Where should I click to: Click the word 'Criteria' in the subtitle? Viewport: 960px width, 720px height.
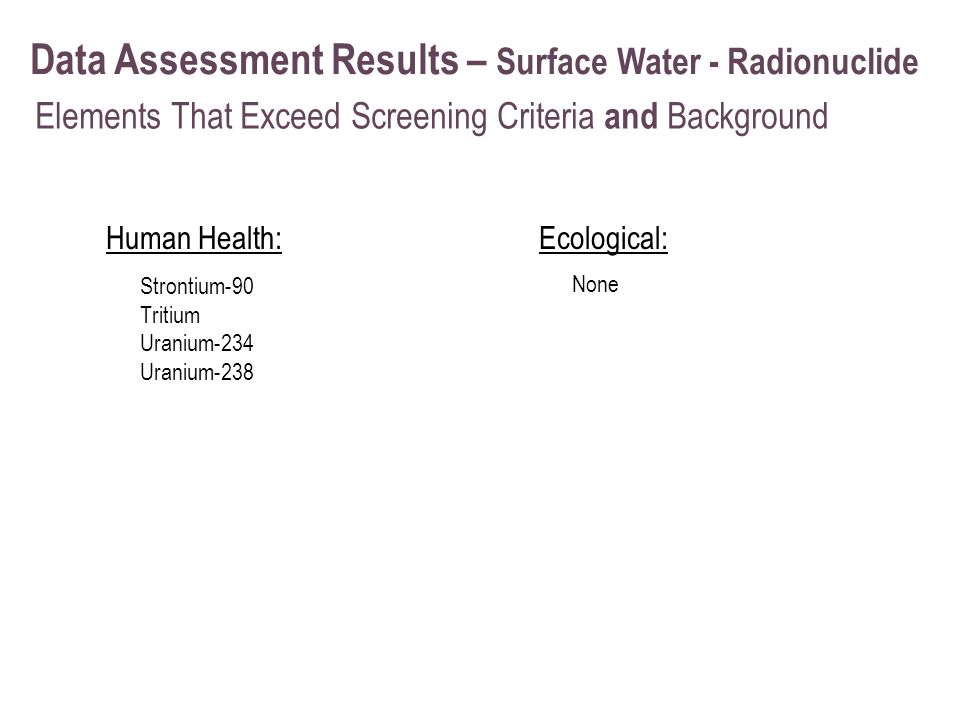(x=546, y=116)
